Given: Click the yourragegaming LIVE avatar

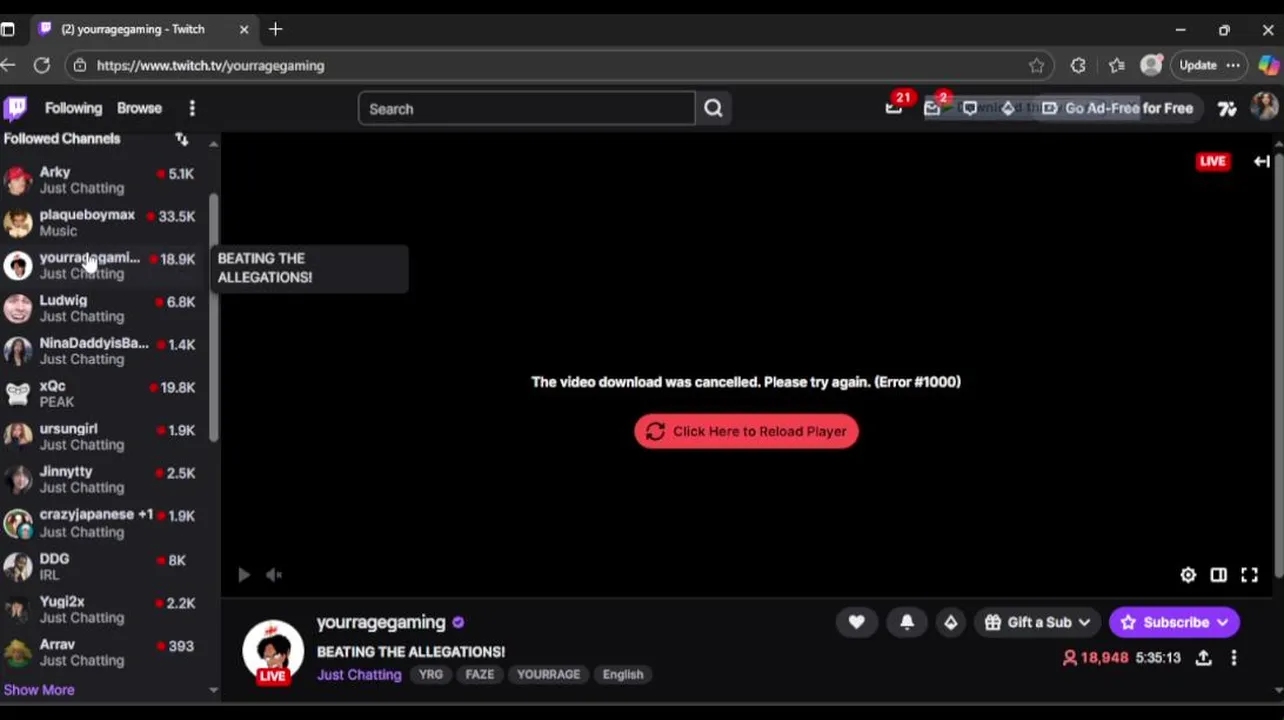Looking at the screenshot, I should 273,652.
